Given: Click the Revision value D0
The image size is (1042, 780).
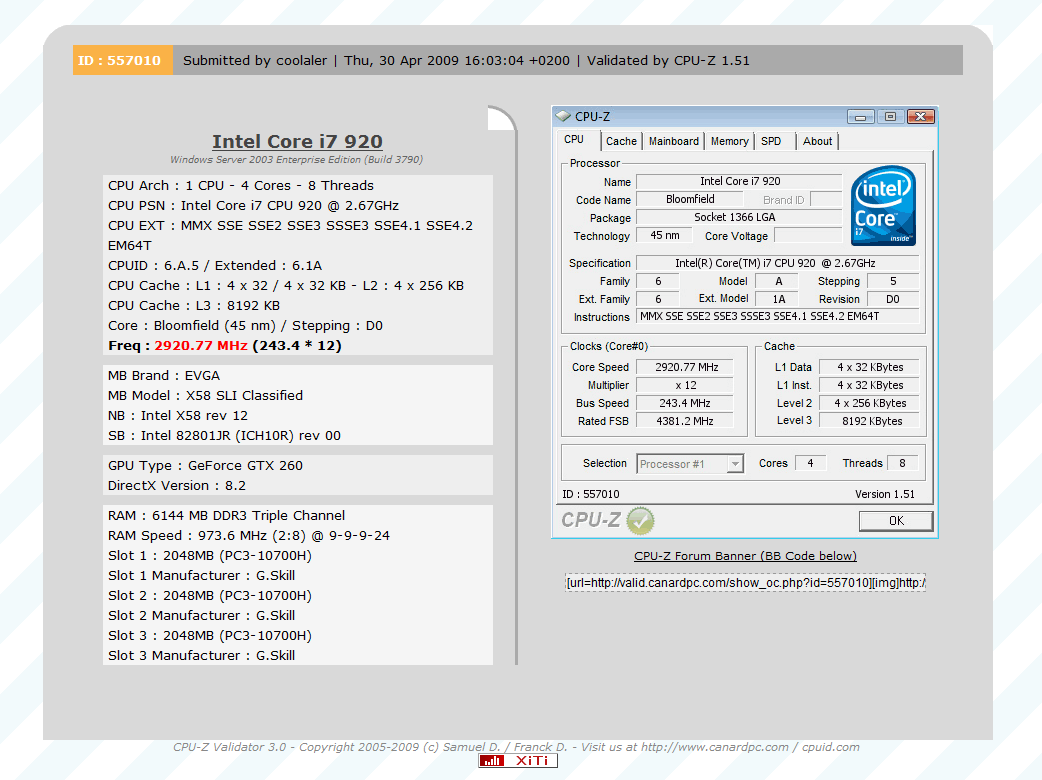Looking at the screenshot, I should coord(893,299).
